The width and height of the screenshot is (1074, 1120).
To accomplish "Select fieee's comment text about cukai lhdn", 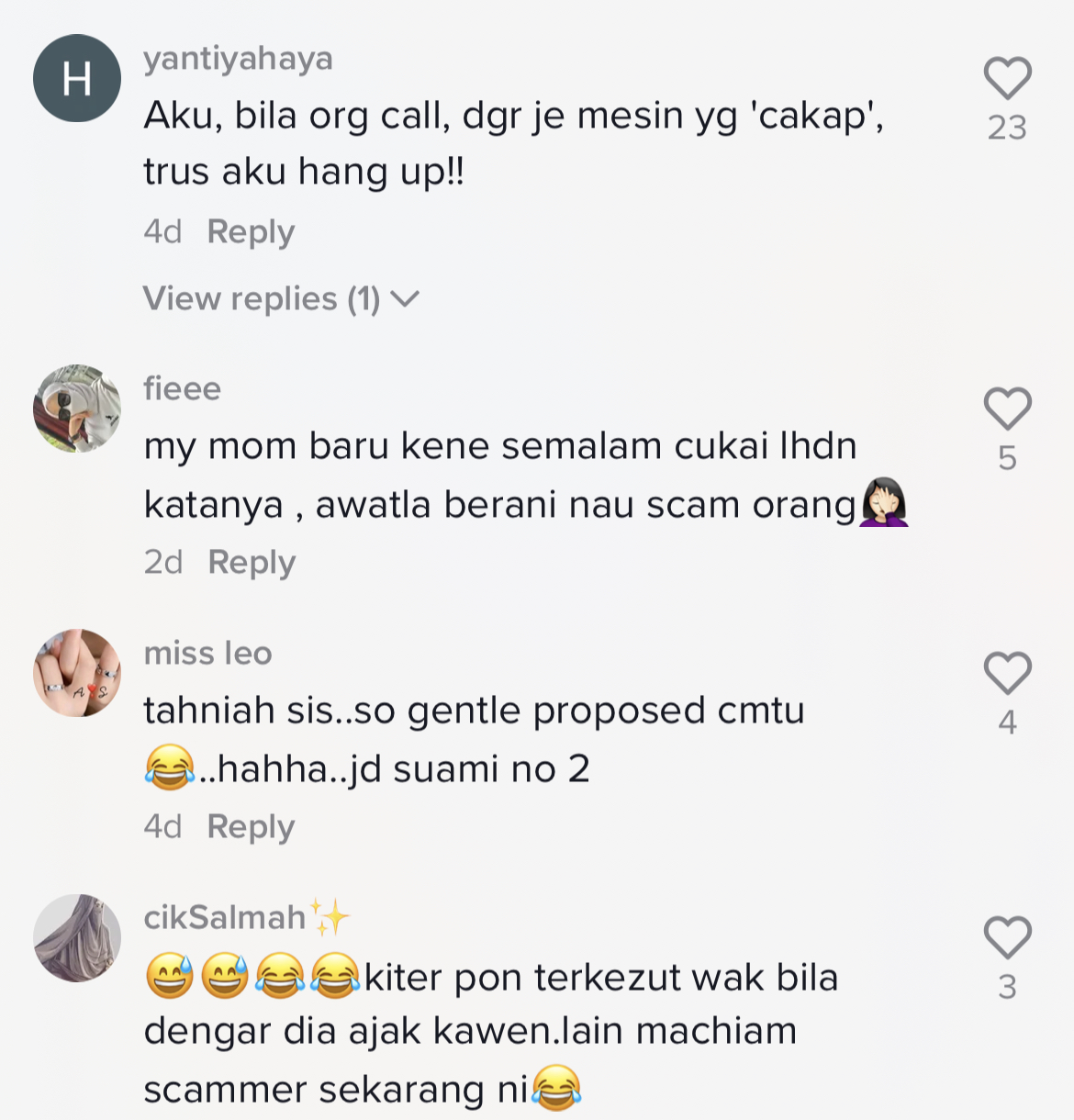I will point(525,476).
